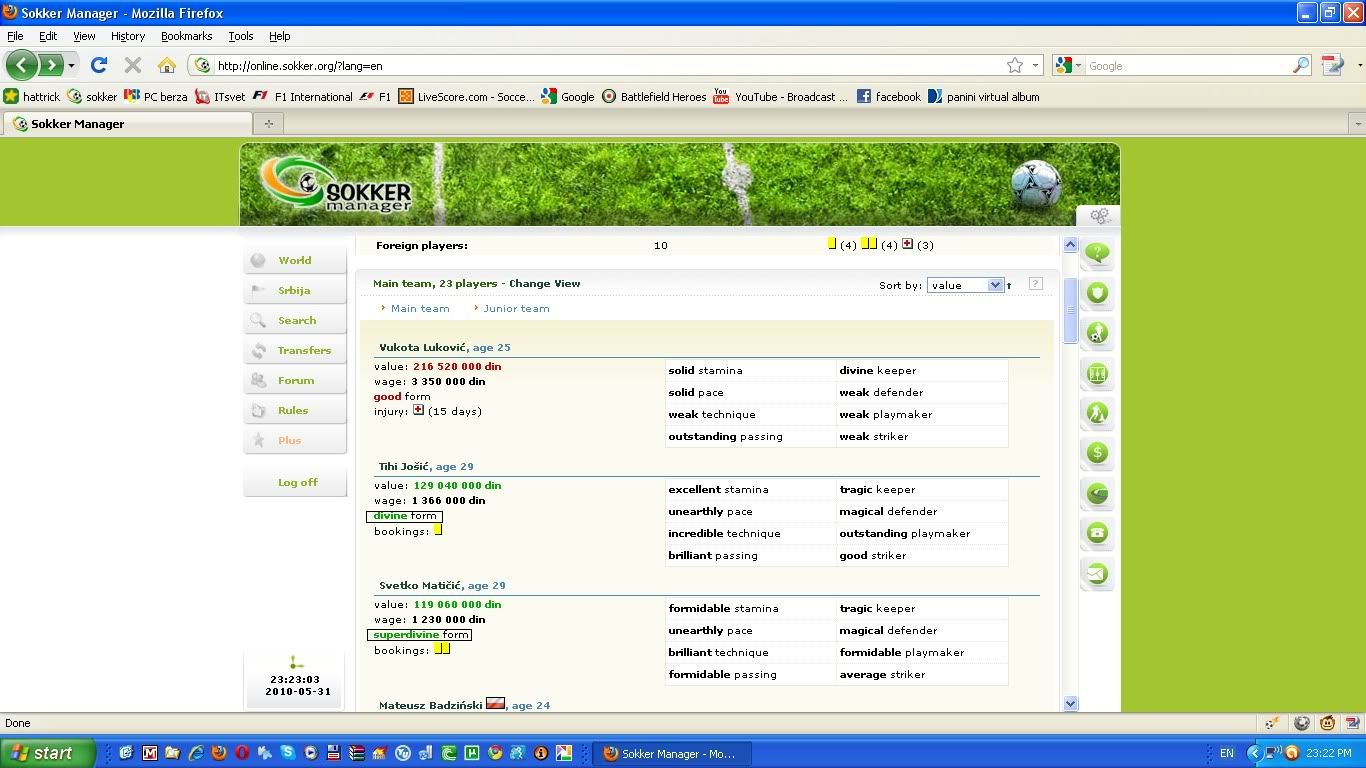Select the Sokker Manager tab
Screen dimensions: 1366x768
128,124
